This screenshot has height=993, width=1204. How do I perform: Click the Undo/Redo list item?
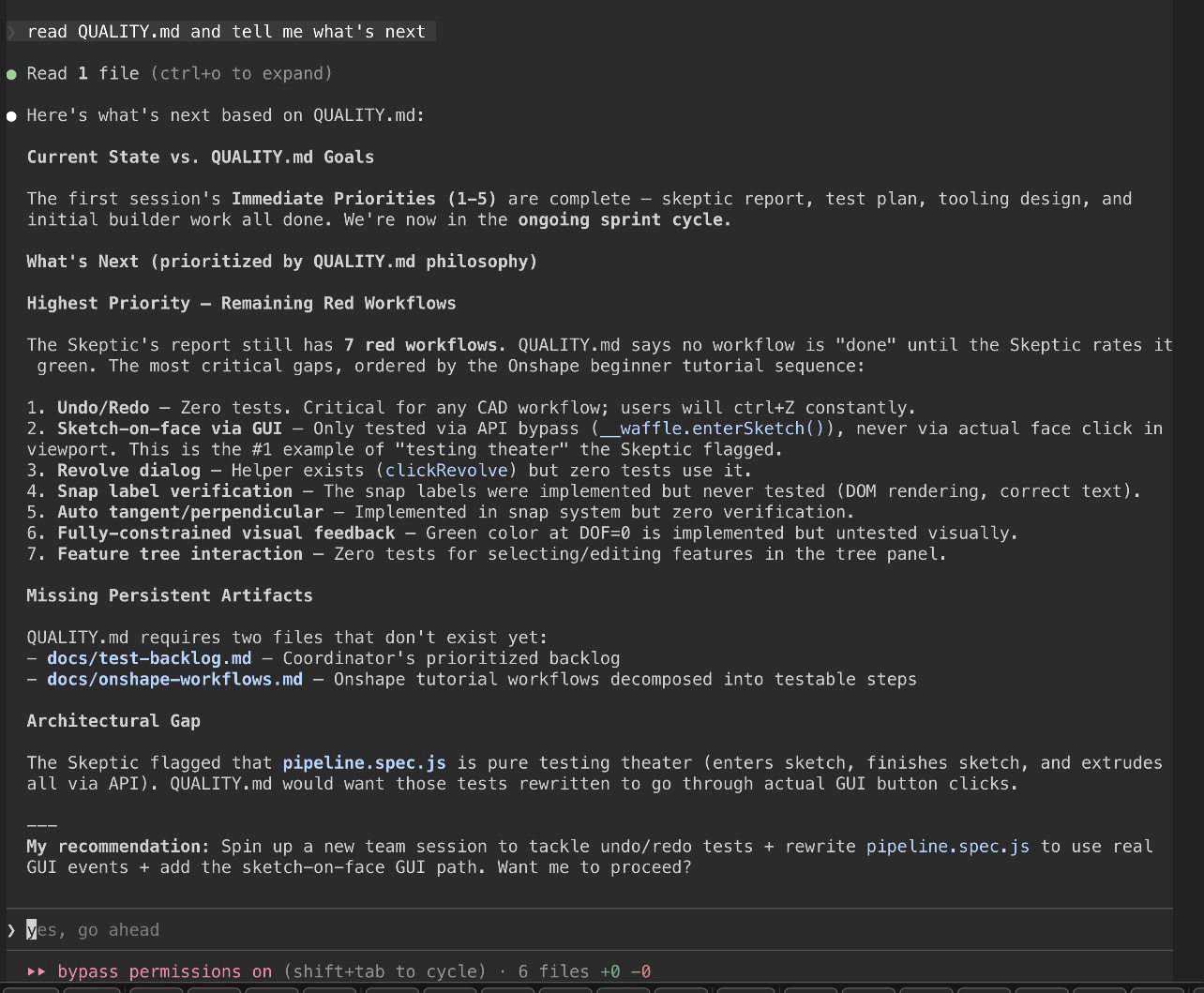[102, 408]
